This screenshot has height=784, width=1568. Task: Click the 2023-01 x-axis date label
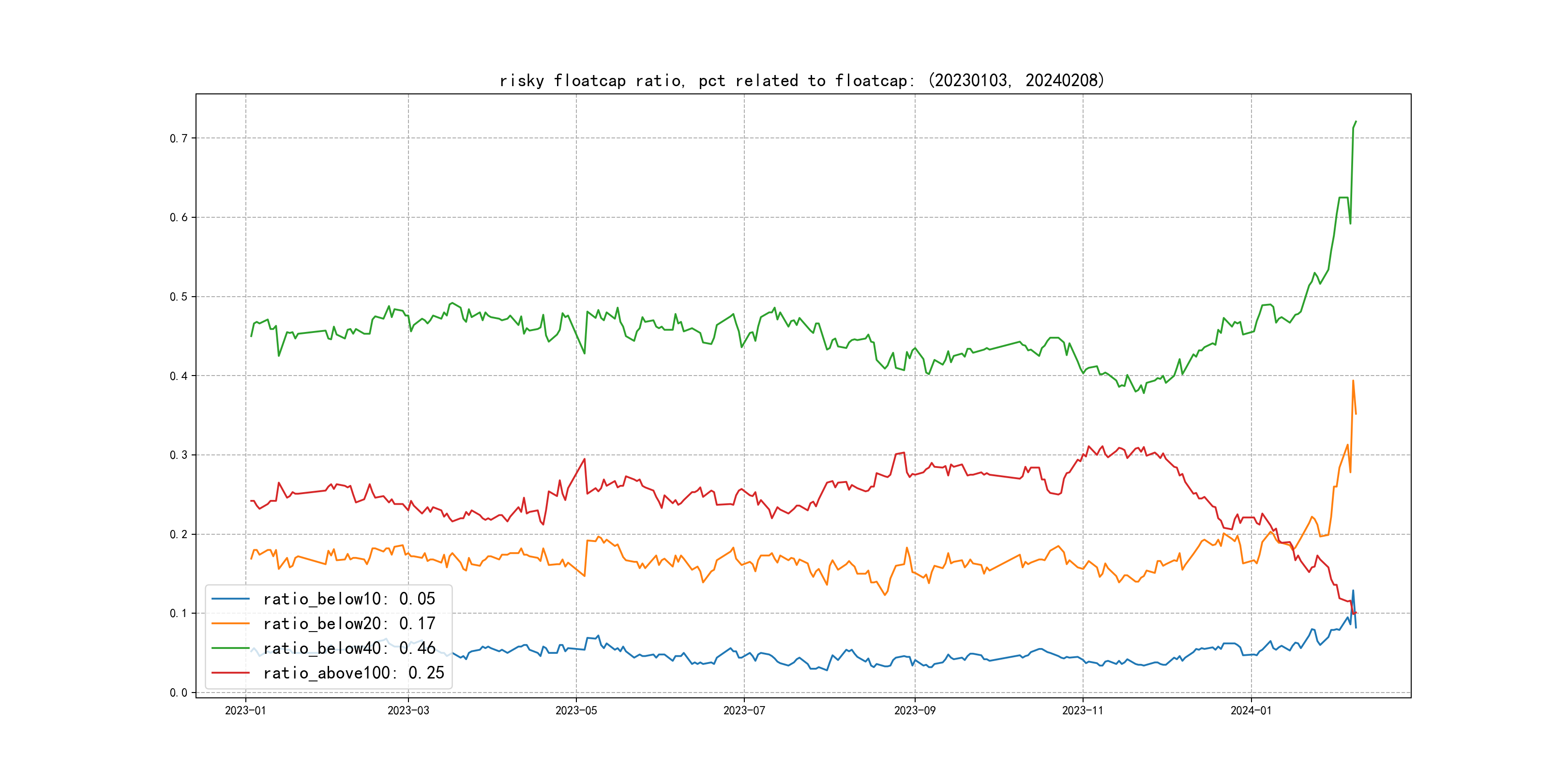point(245,710)
